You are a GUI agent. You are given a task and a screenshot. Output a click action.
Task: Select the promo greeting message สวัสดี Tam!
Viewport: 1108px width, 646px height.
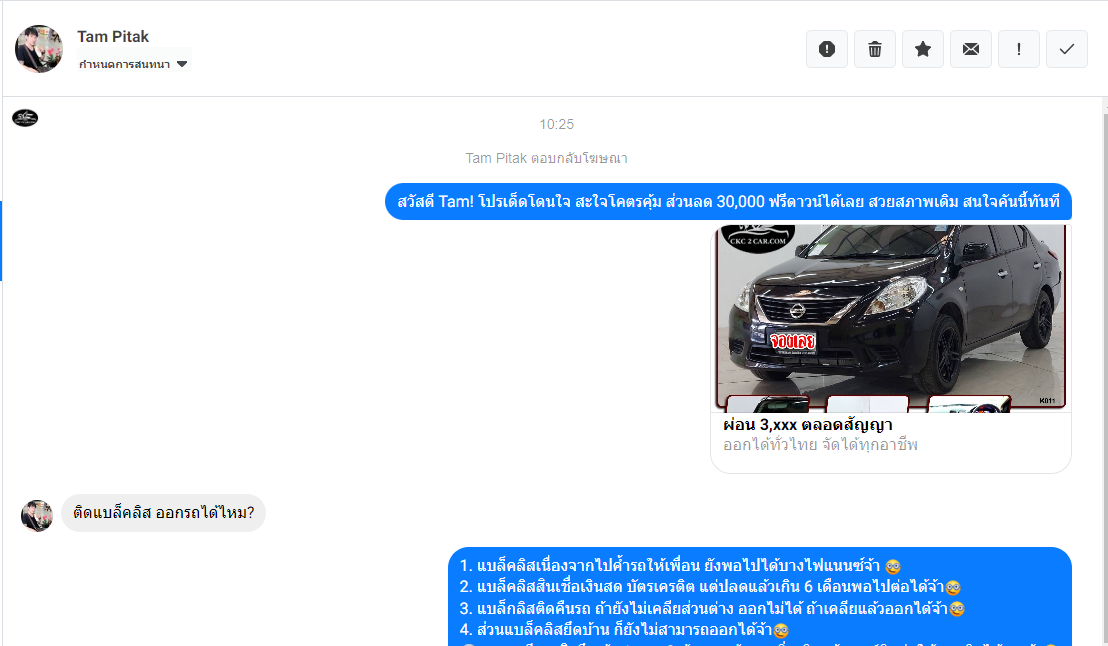tap(728, 201)
